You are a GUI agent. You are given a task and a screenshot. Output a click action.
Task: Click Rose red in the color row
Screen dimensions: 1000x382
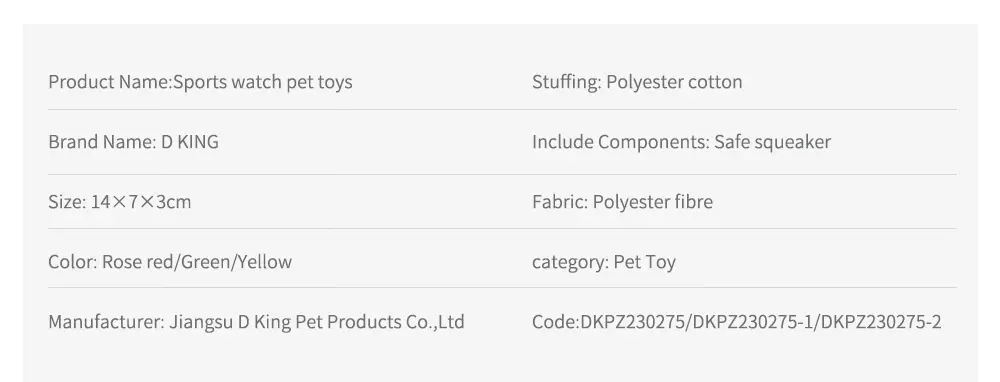(x=138, y=262)
